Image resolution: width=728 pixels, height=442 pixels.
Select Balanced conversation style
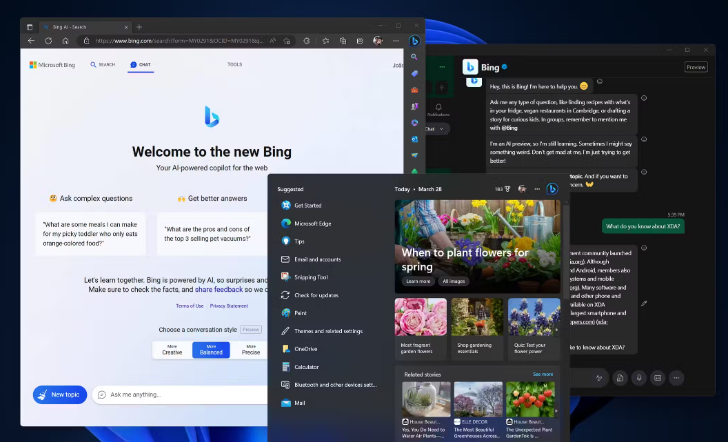click(x=211, y=350)
